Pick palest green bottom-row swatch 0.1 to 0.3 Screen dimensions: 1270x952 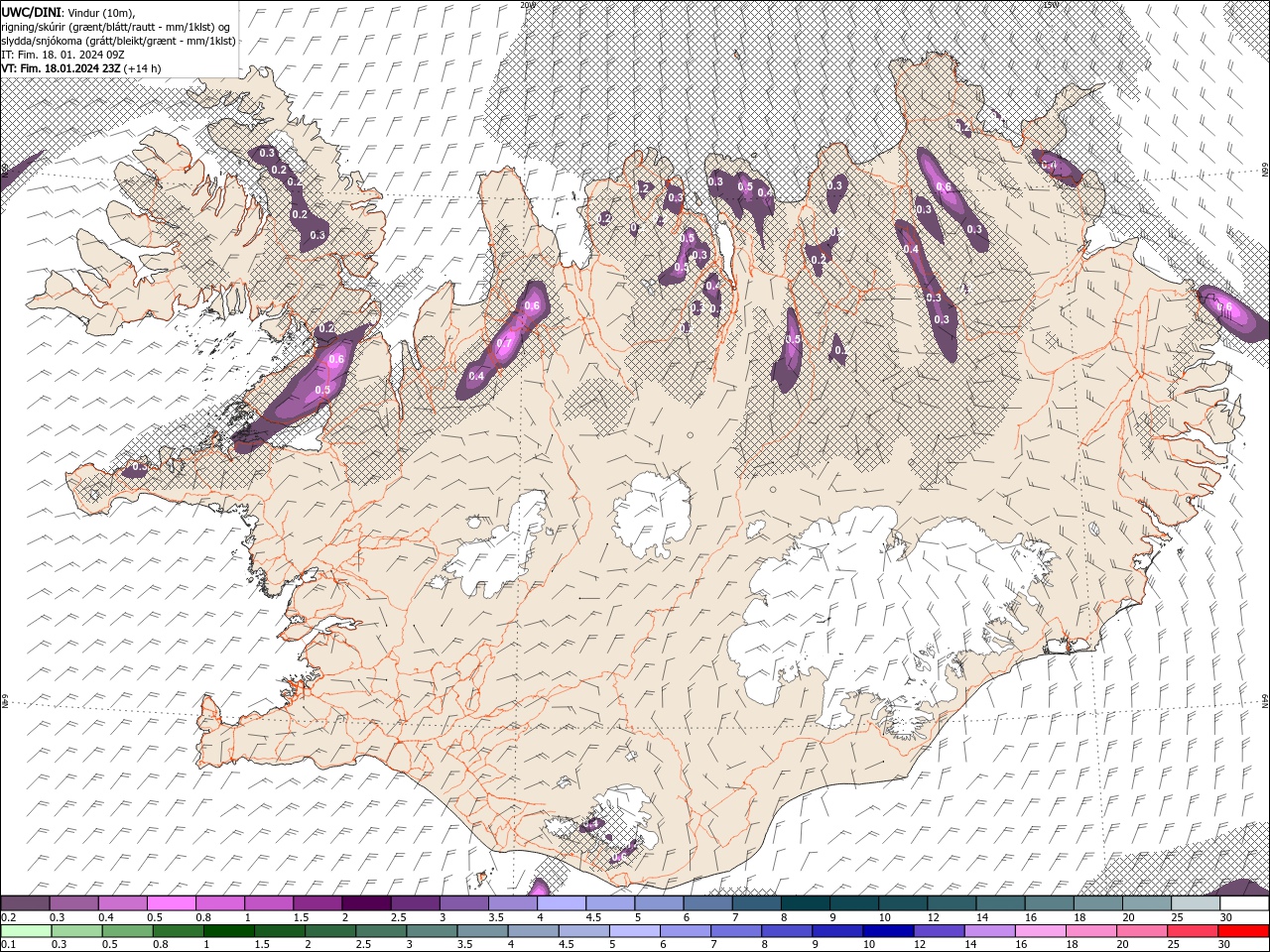26,930
